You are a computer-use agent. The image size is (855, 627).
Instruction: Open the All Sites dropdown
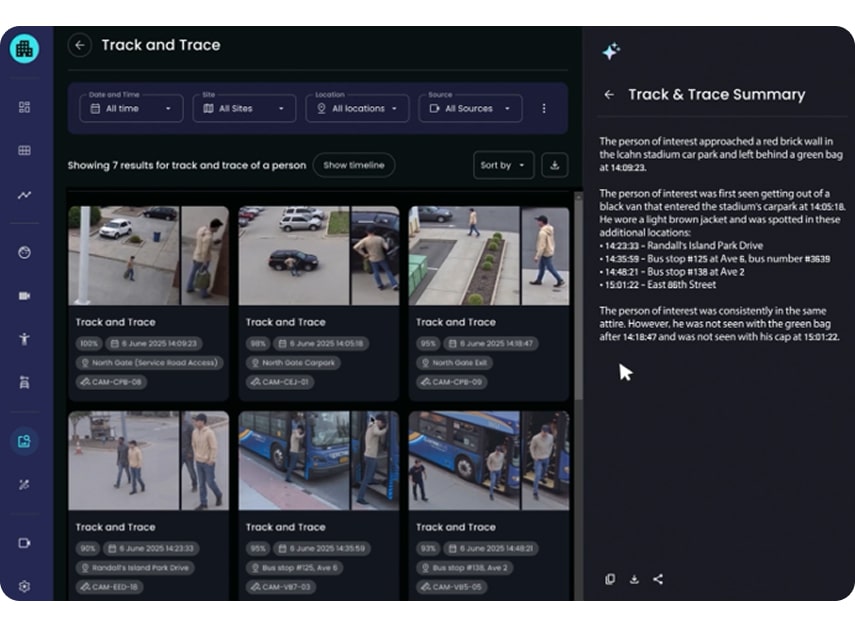244,108
